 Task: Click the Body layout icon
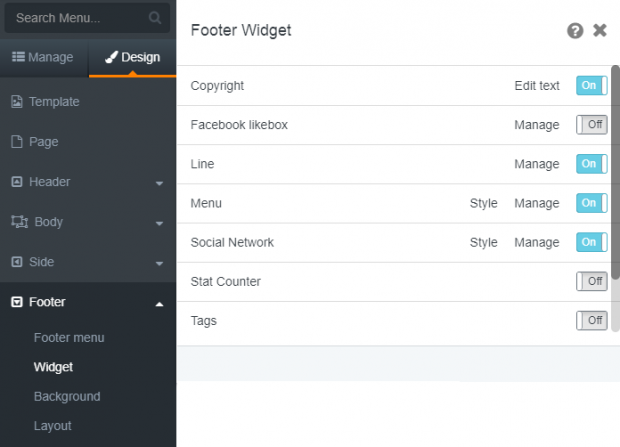19,222
